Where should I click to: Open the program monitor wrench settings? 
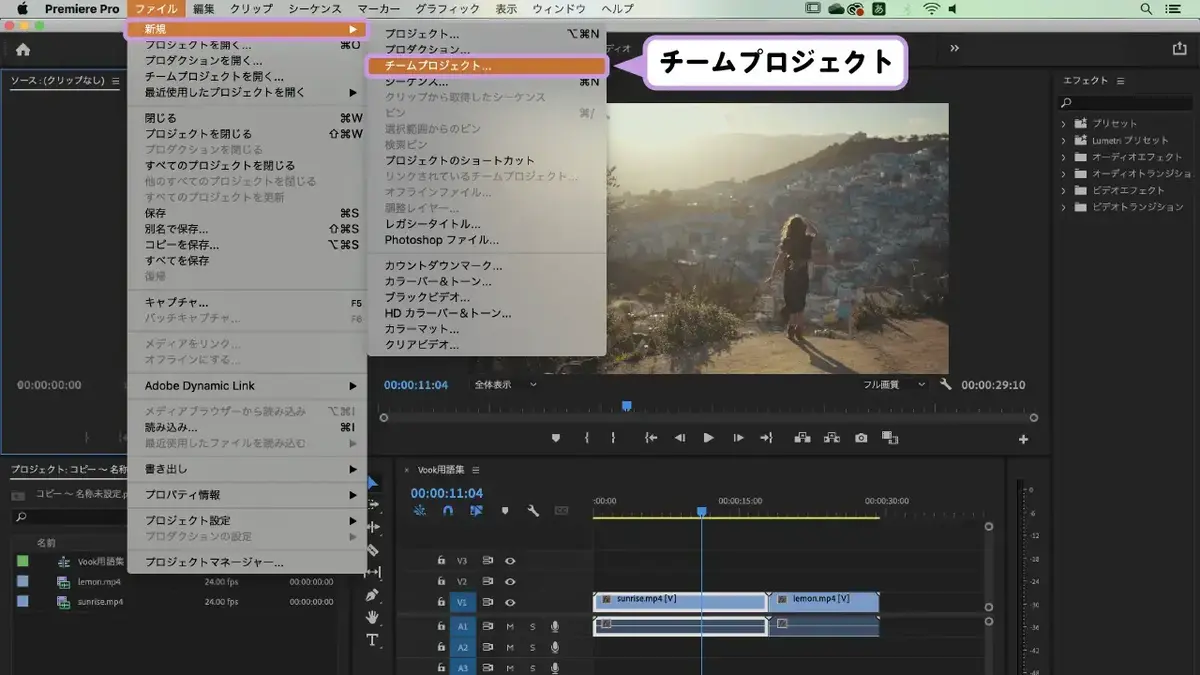(x=946, y=385)
